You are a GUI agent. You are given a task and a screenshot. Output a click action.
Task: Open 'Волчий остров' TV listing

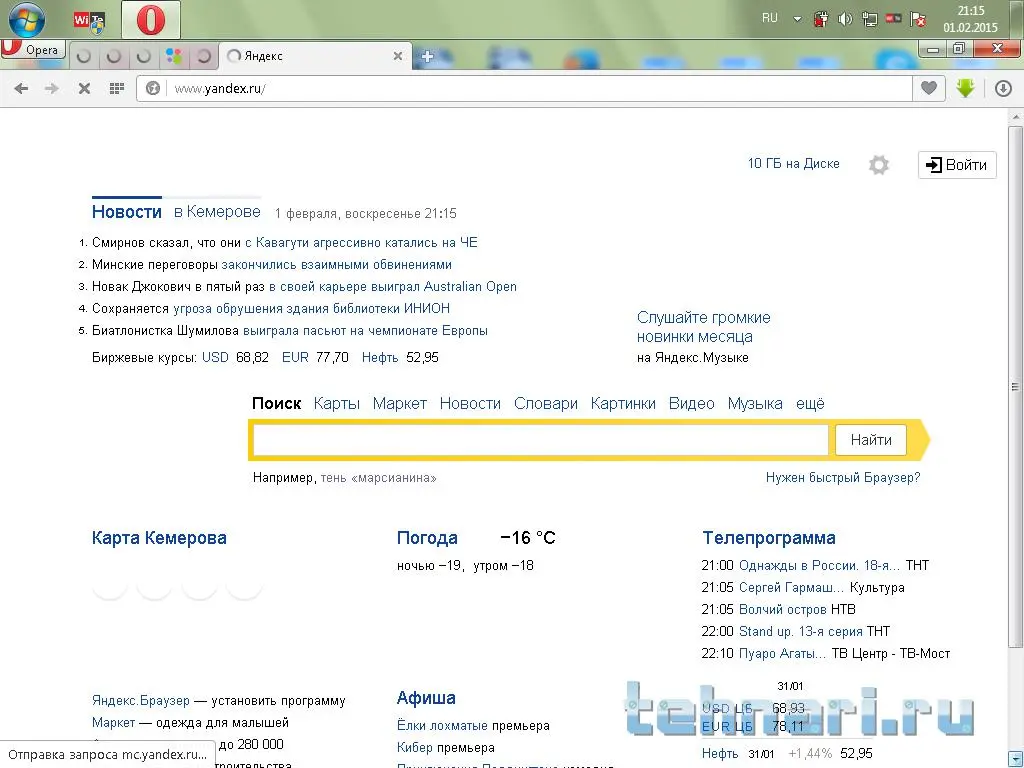[783, 610]
